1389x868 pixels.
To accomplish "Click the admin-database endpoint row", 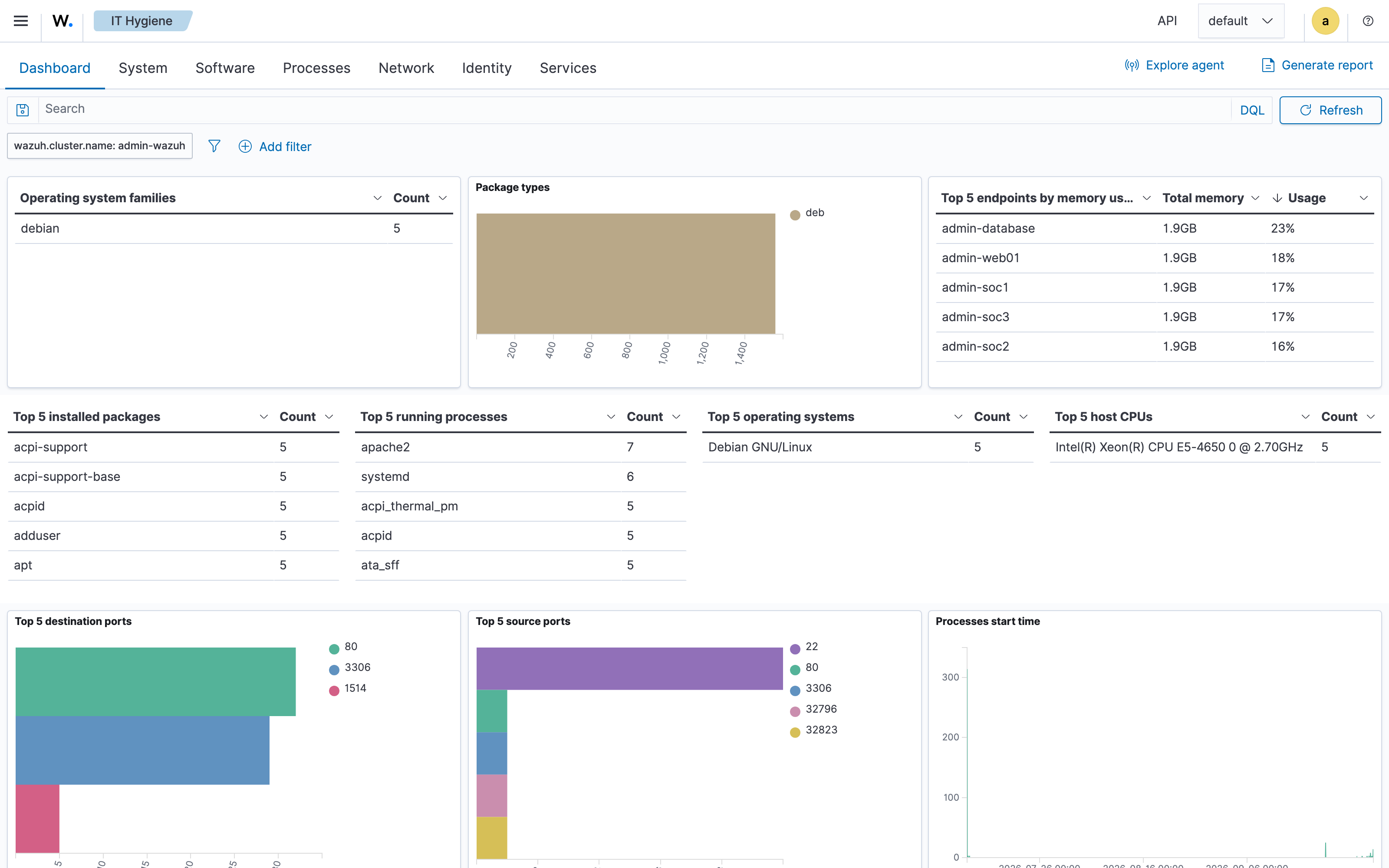I will pos(1154,228).
